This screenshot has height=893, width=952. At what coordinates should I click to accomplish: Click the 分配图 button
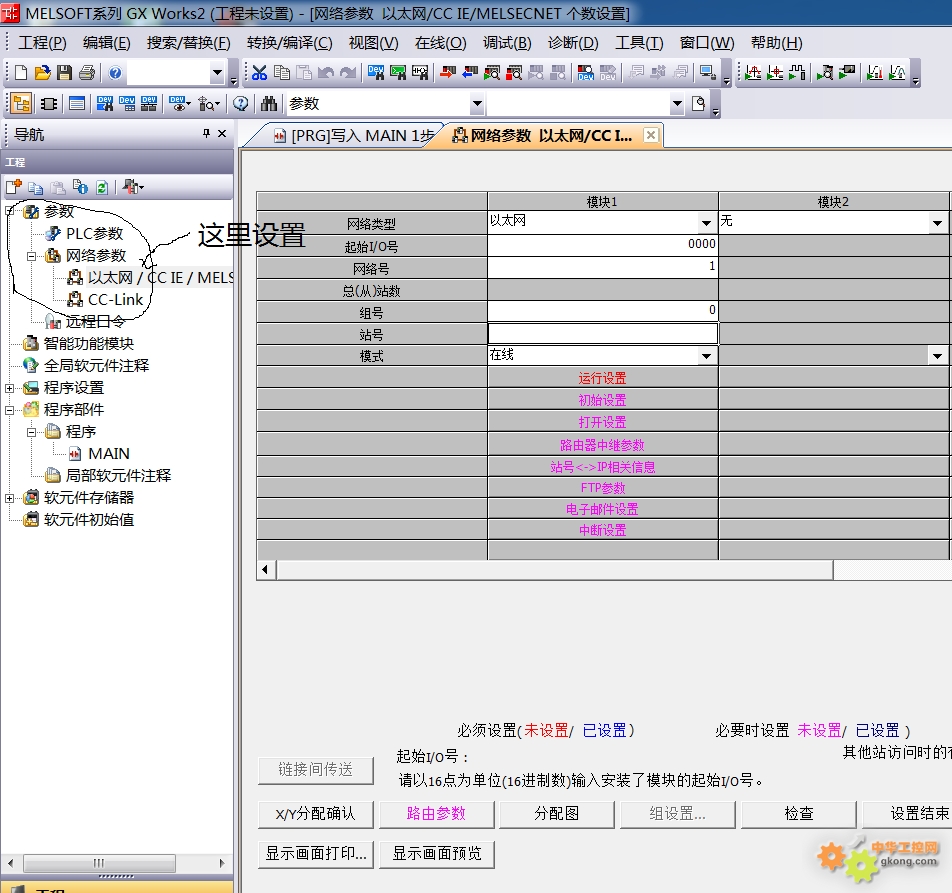556,813
